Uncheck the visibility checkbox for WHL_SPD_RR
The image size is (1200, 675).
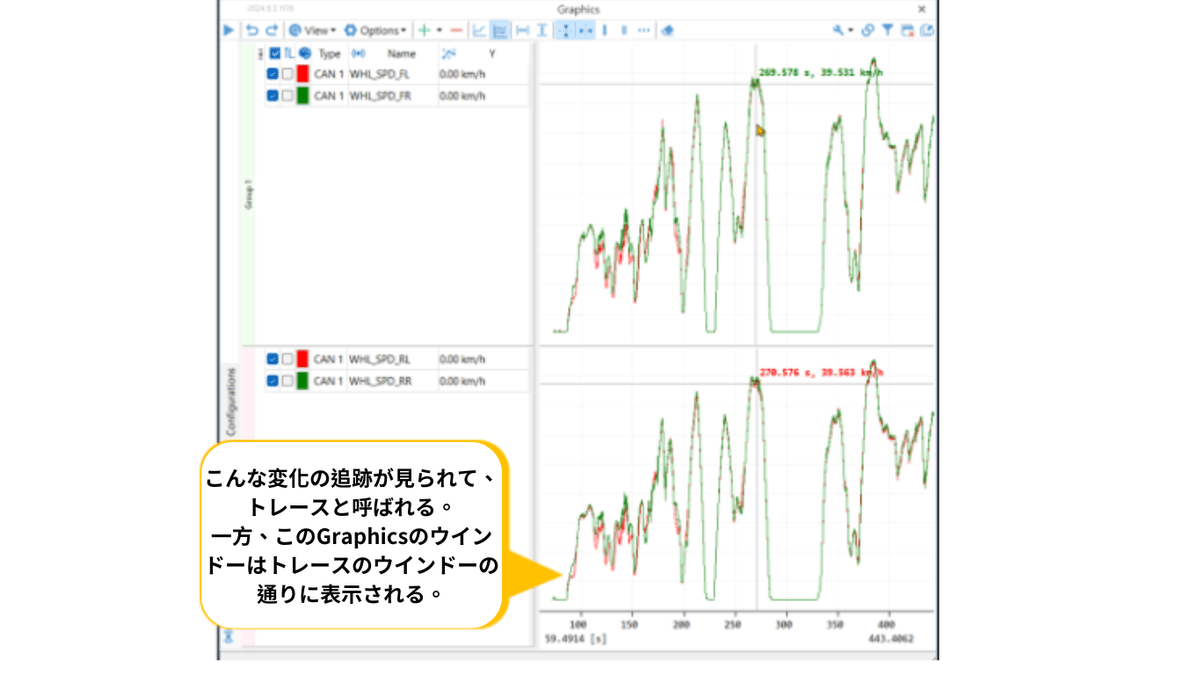coord(272,381)
